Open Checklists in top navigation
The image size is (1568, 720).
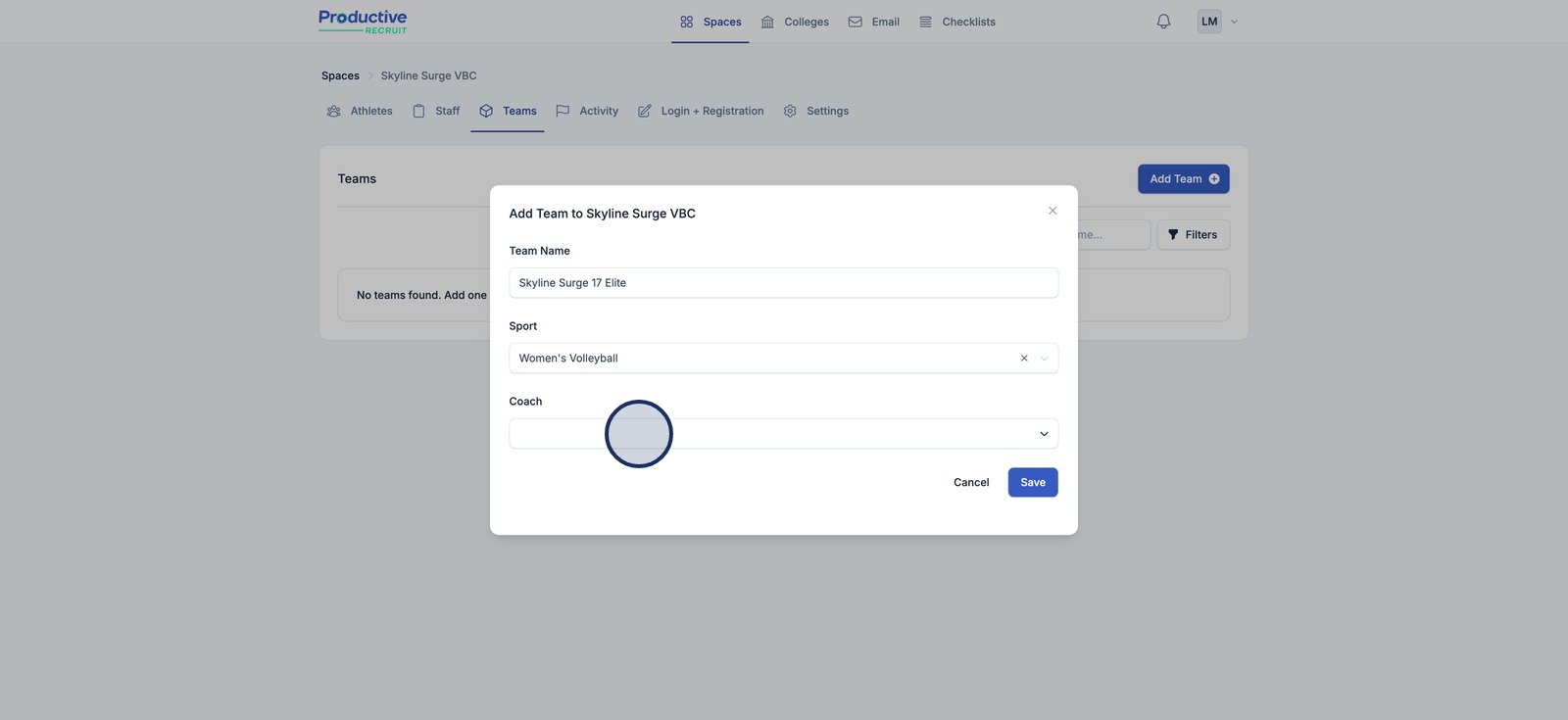tap(957, 22)
